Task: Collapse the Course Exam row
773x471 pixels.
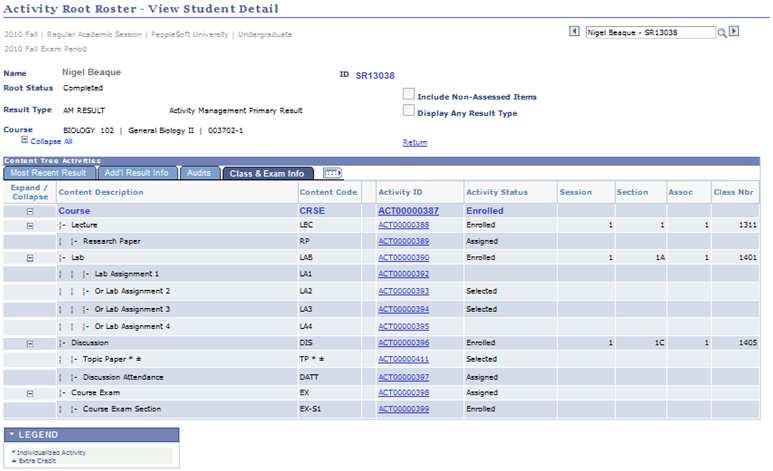Action: (30, 394)
